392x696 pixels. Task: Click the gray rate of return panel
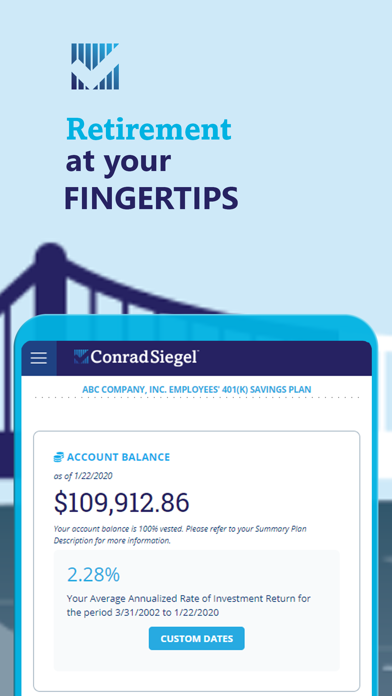tap(196, 610)
